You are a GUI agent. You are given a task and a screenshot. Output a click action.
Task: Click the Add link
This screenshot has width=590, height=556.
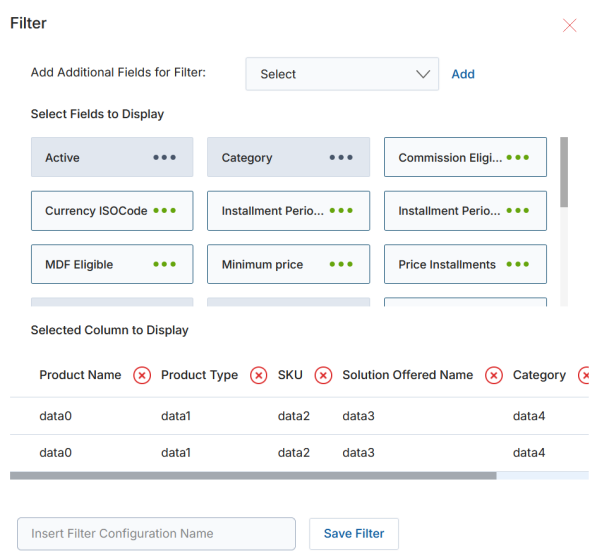(x=463, y=74)
